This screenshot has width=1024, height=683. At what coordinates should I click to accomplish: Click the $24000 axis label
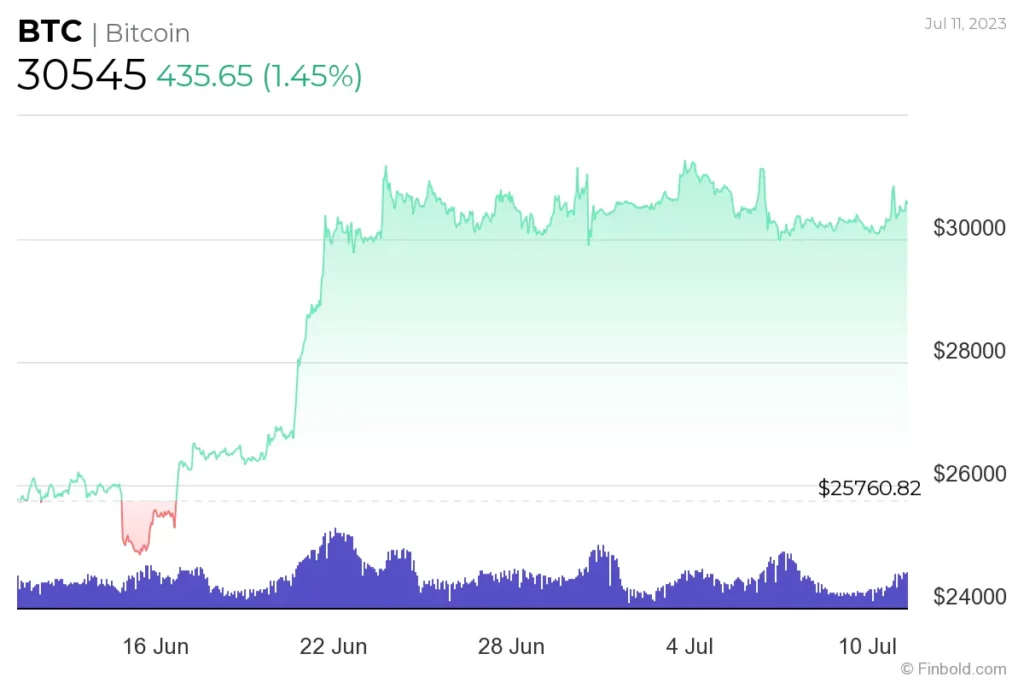969,596
